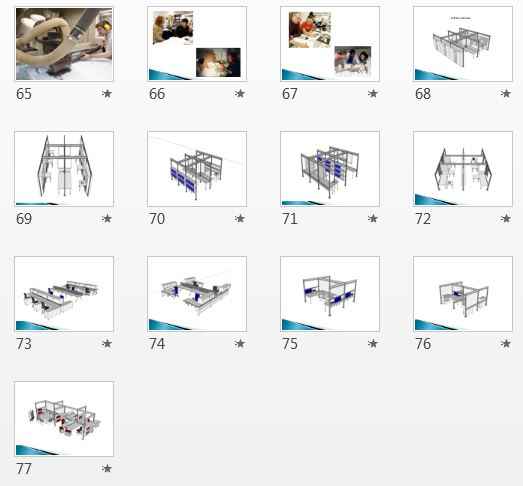Click animation star icon under slide 71
The width and height of the screenshot is (523, 486).
373,219
